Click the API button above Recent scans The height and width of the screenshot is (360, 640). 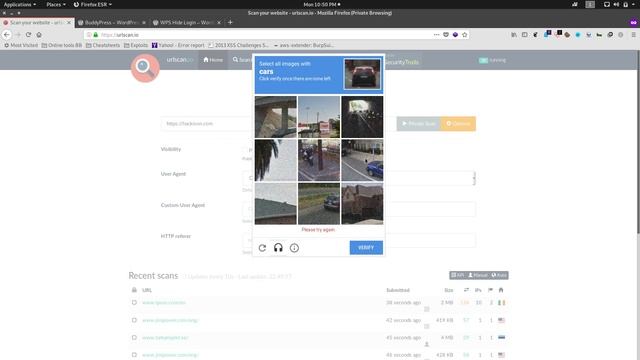[x=458, y=276]
